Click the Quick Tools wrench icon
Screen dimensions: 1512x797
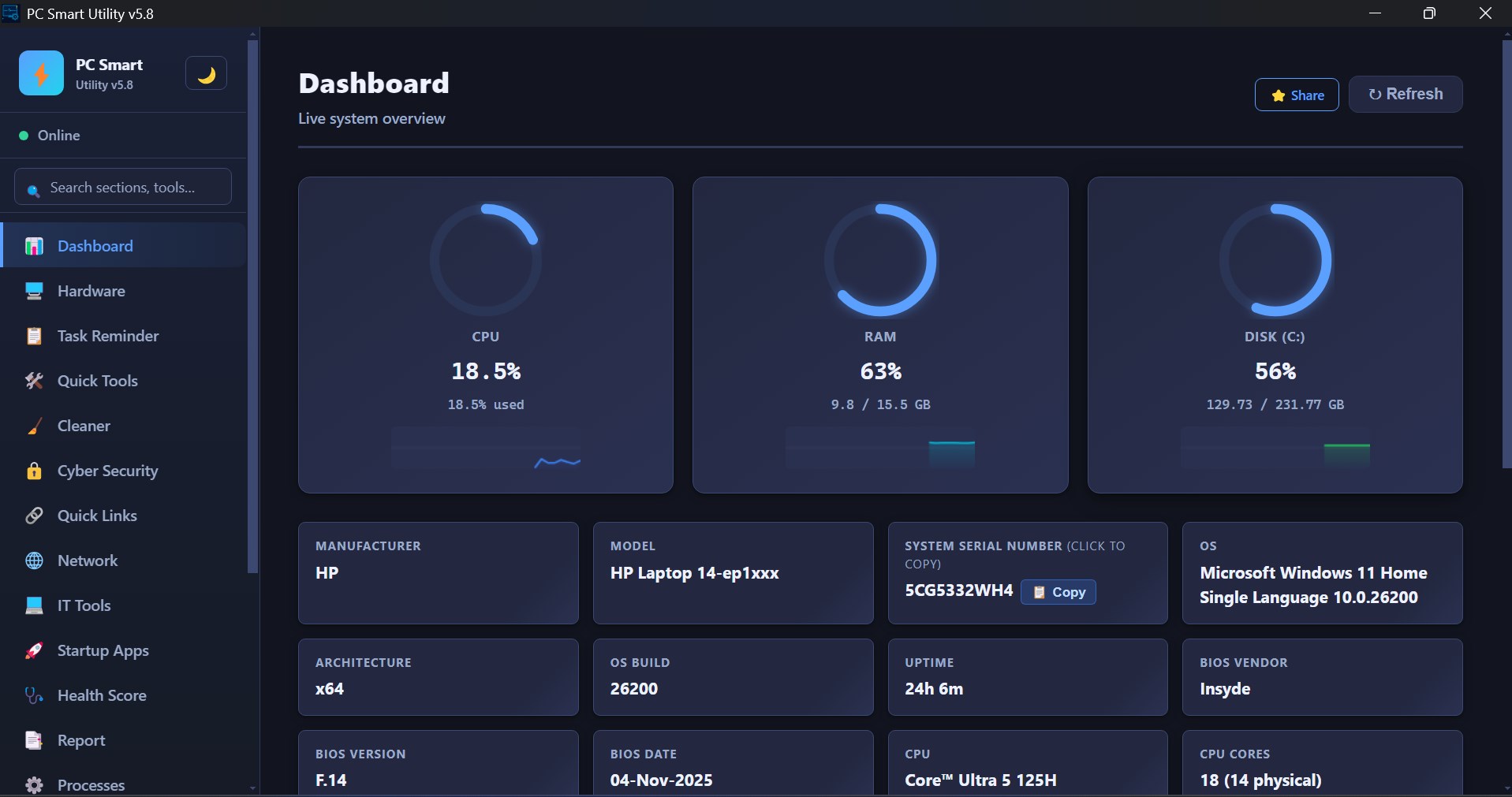point(34,381)
